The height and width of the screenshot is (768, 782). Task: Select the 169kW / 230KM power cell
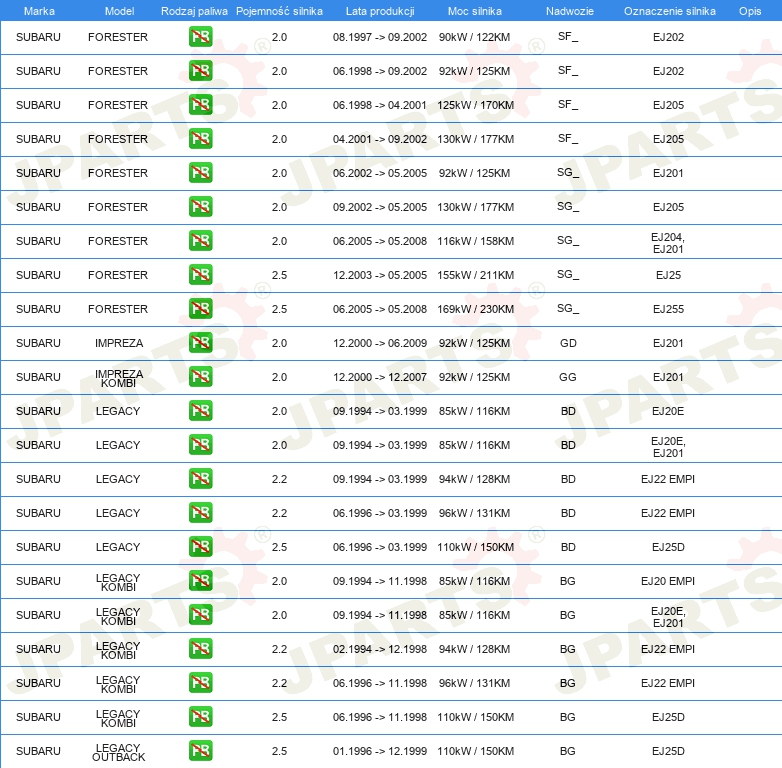point(475,309)
